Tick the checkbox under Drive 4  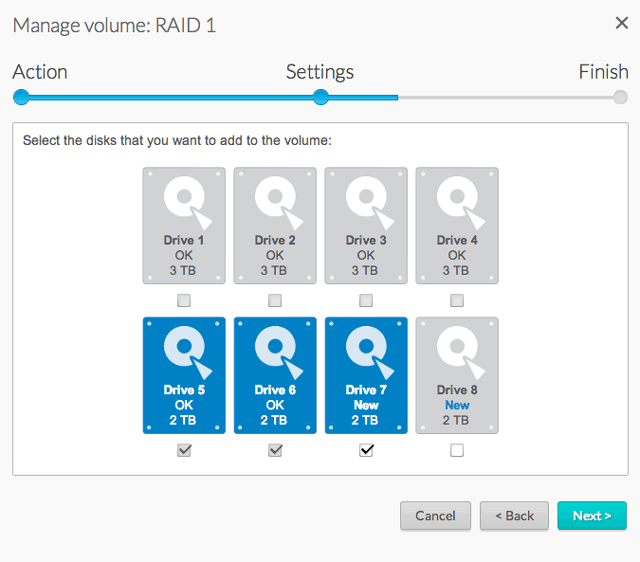(x=457, y=300)
